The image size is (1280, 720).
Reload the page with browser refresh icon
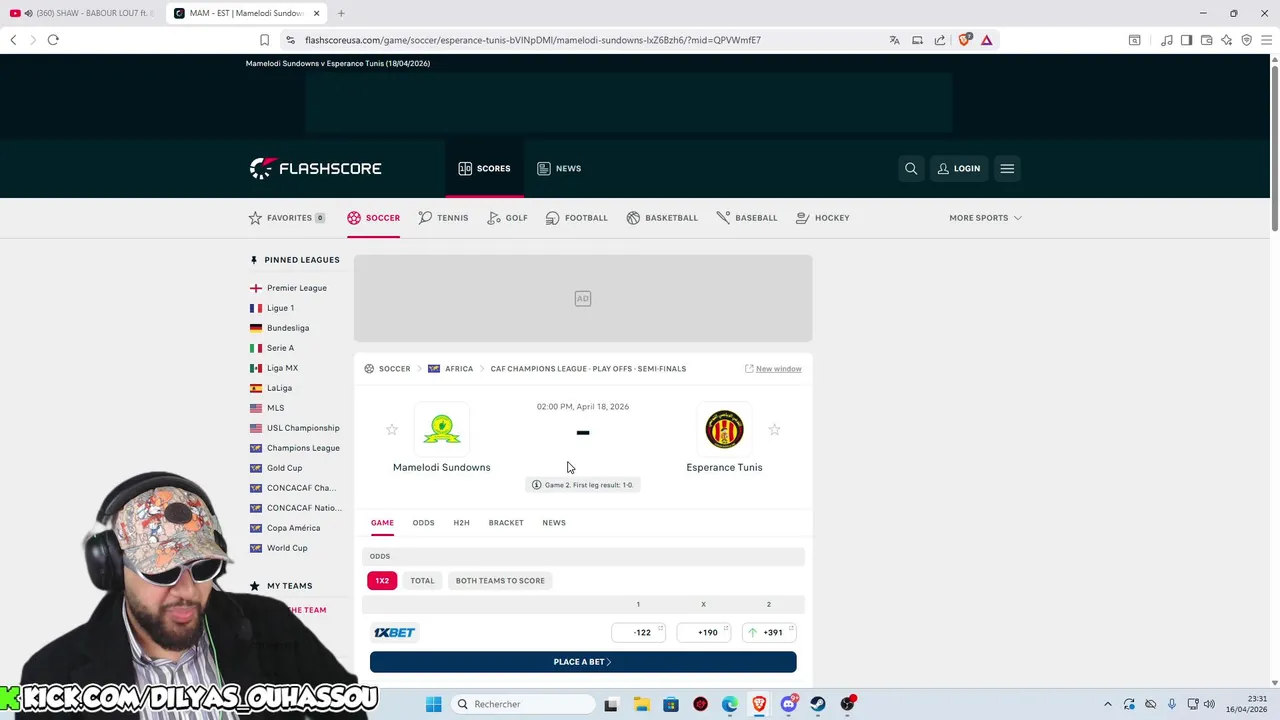[53, 40]
